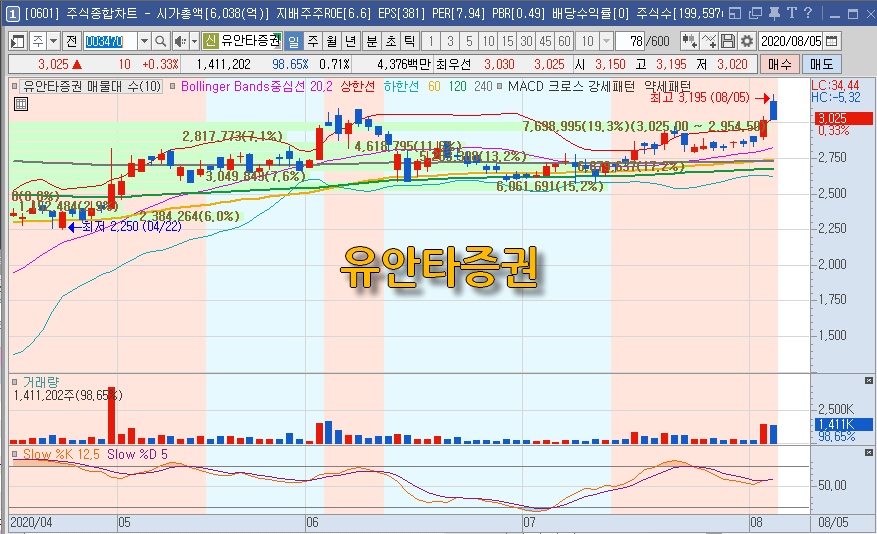Select yearly 년 period
Screen dimensions: 877x534
click(x=351, y=41)
